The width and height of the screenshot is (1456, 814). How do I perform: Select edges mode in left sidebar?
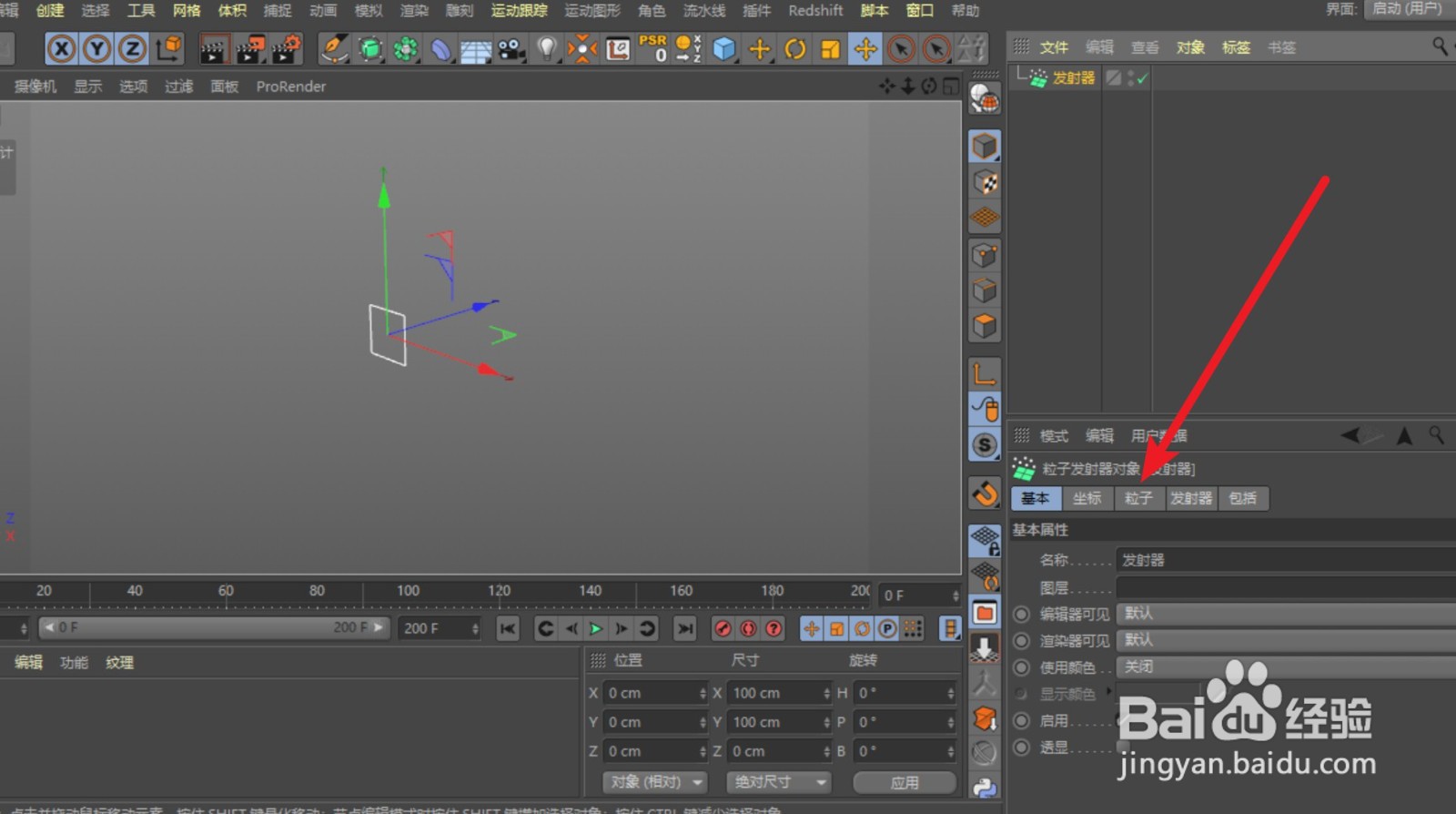[x=985, y=291]
